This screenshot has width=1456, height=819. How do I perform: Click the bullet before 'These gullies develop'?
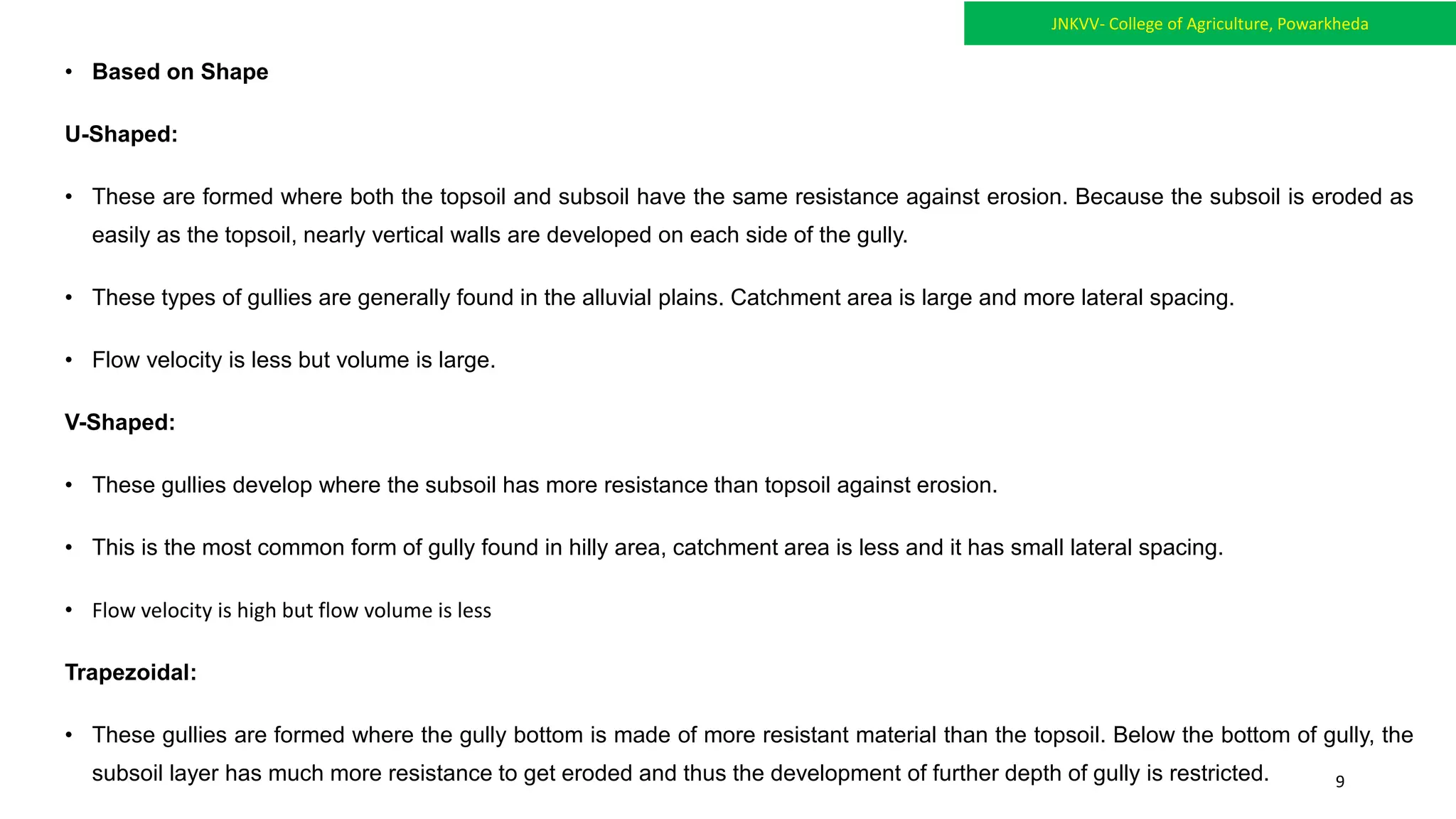click(x=69, y=485)
